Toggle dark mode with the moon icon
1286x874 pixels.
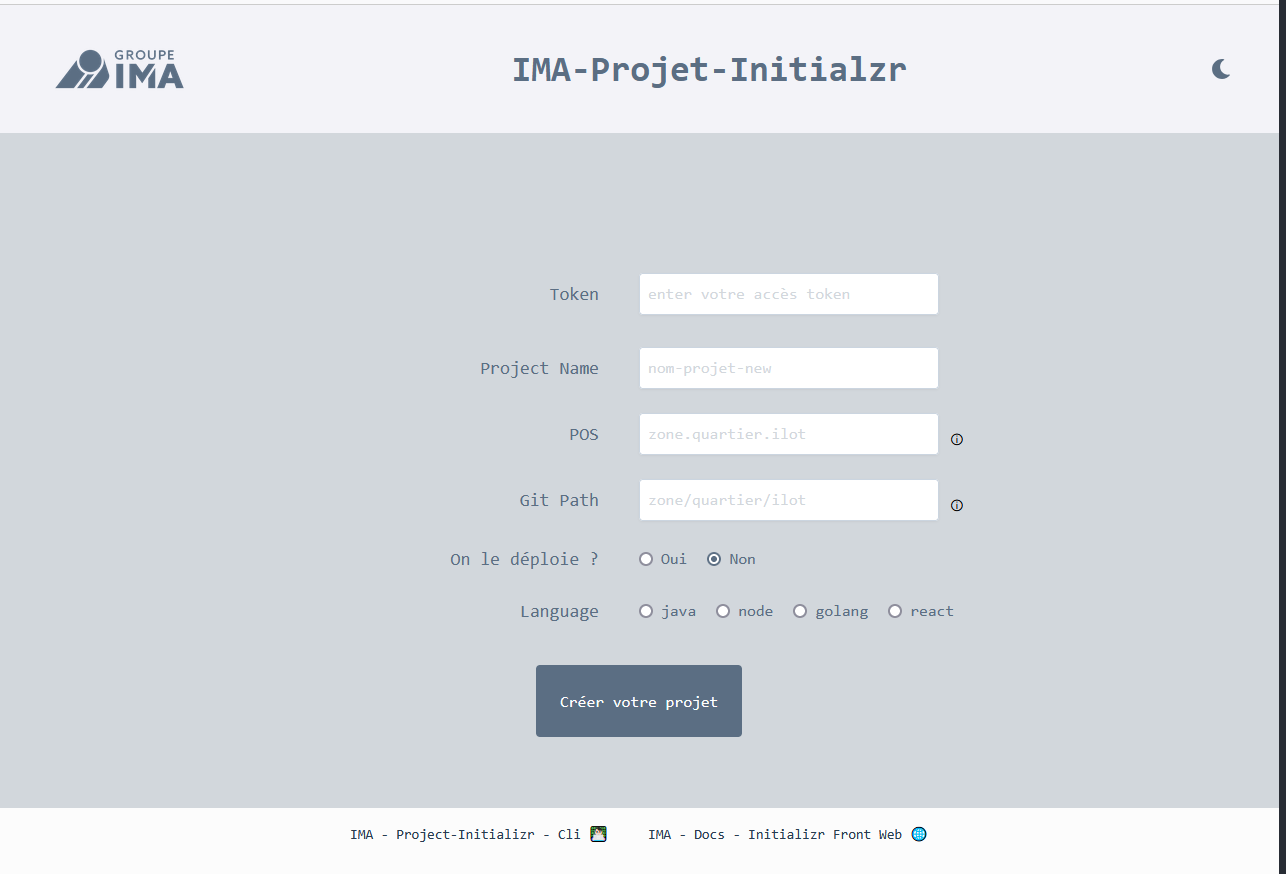coord(1220,69)
